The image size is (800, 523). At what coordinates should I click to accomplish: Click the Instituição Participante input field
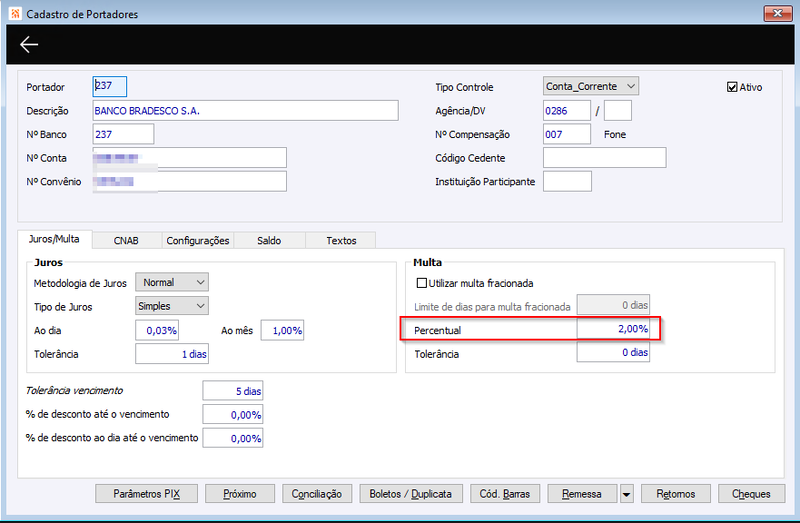567,181
